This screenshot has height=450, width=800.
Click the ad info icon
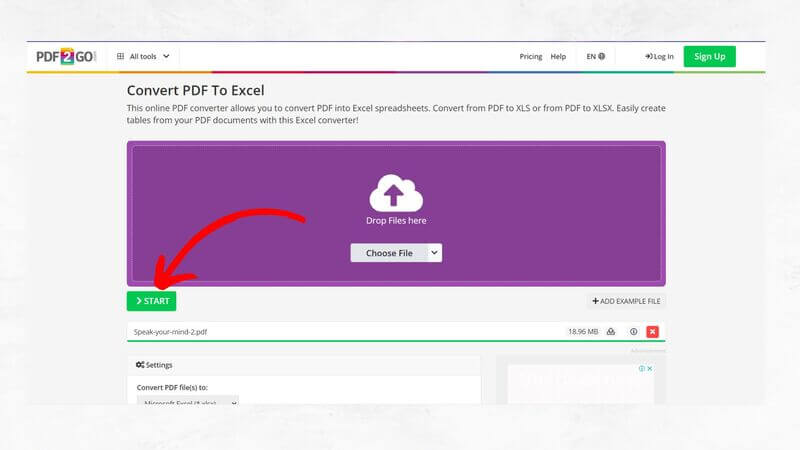point(642,368)
